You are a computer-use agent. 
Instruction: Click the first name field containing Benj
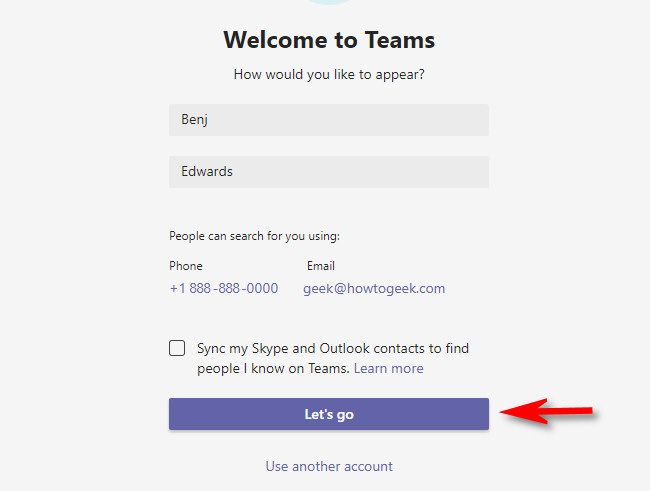click(x=329, y=120)
